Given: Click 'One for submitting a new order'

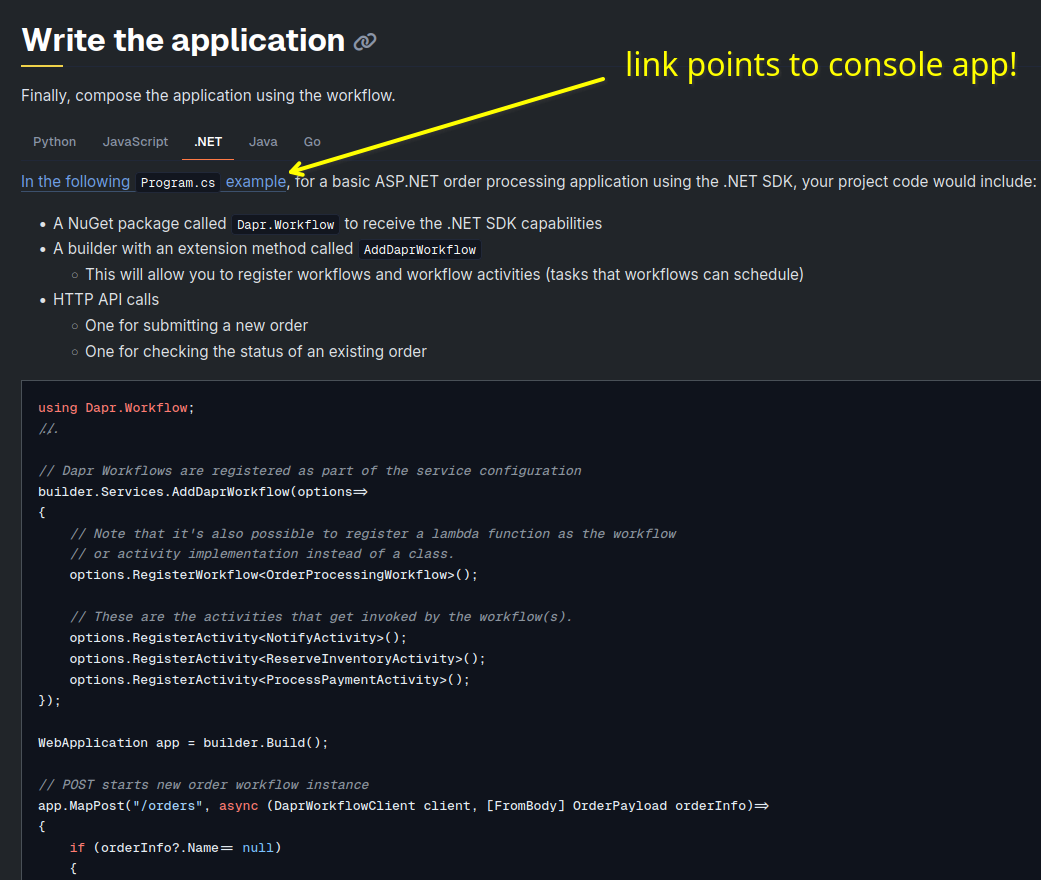Looking at the screenshot, I should [x=197, y=325].
